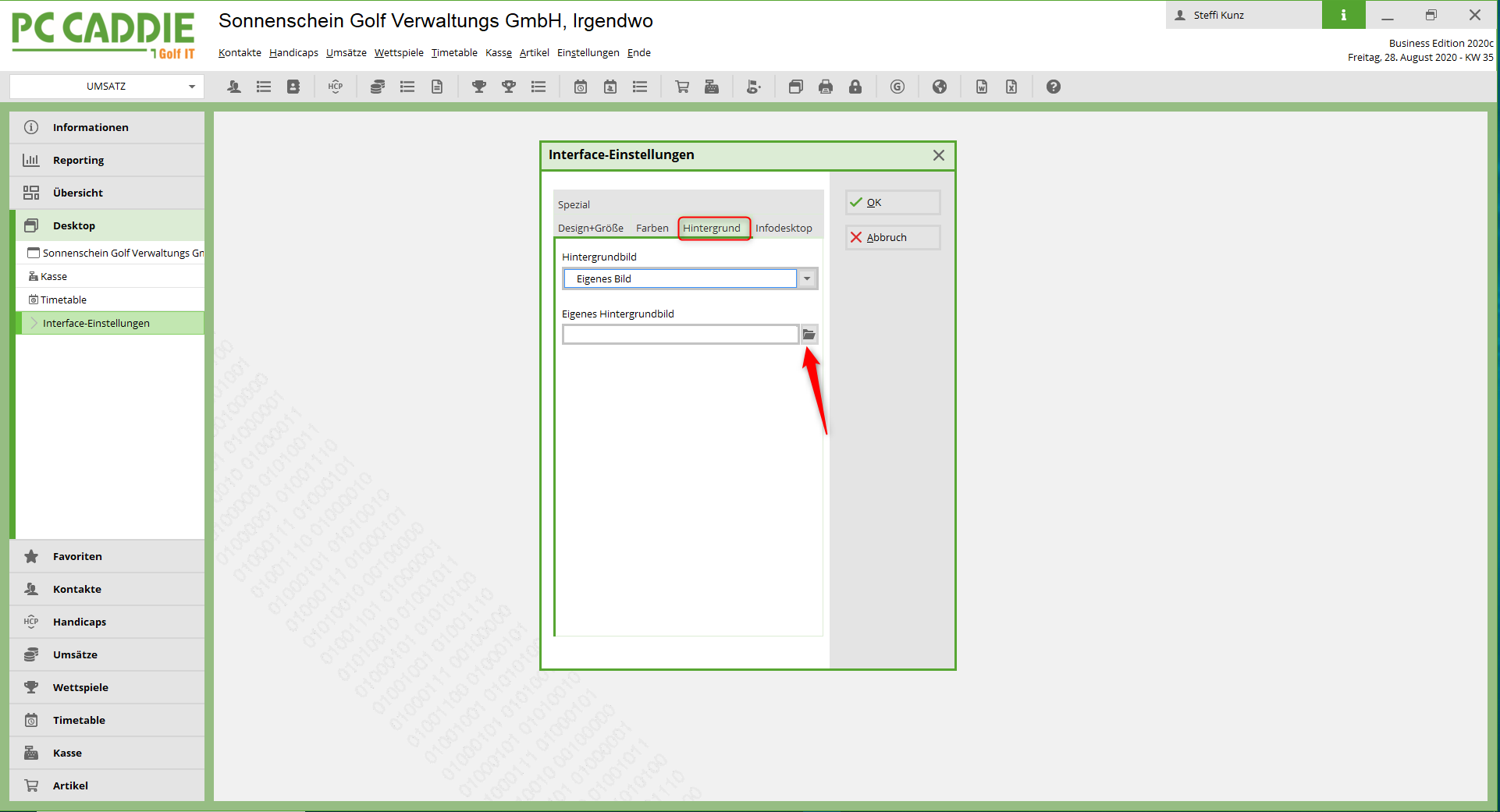
Task: Select the Timetable item in Desktop tree
Action: 63,300
